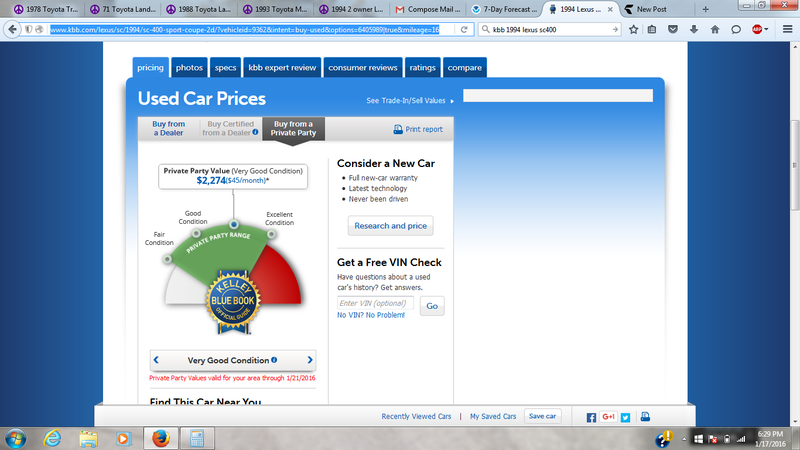Focus the Enter VIN input field
This screenshot has height=450, width=800.
[x=375, y=303]
